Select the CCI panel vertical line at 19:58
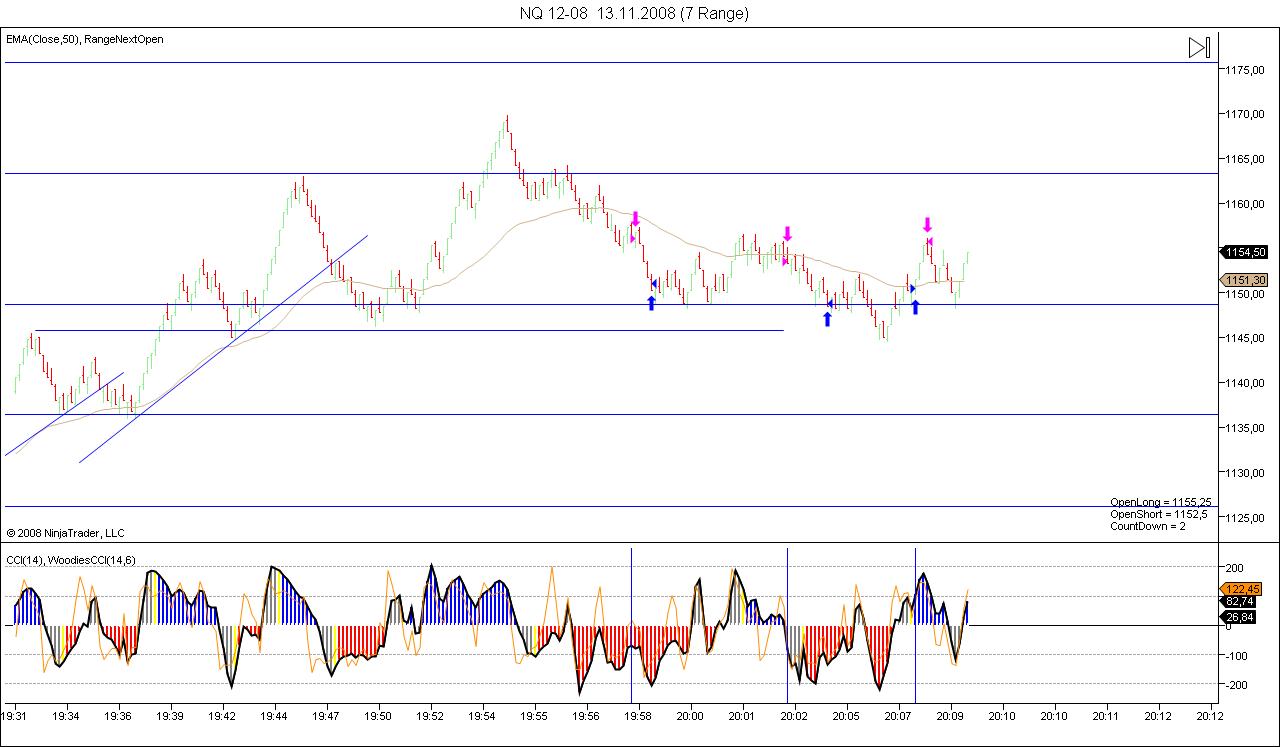Image resolution: width=1280 pixels, height=747 pixels. [x=631, y=625]
